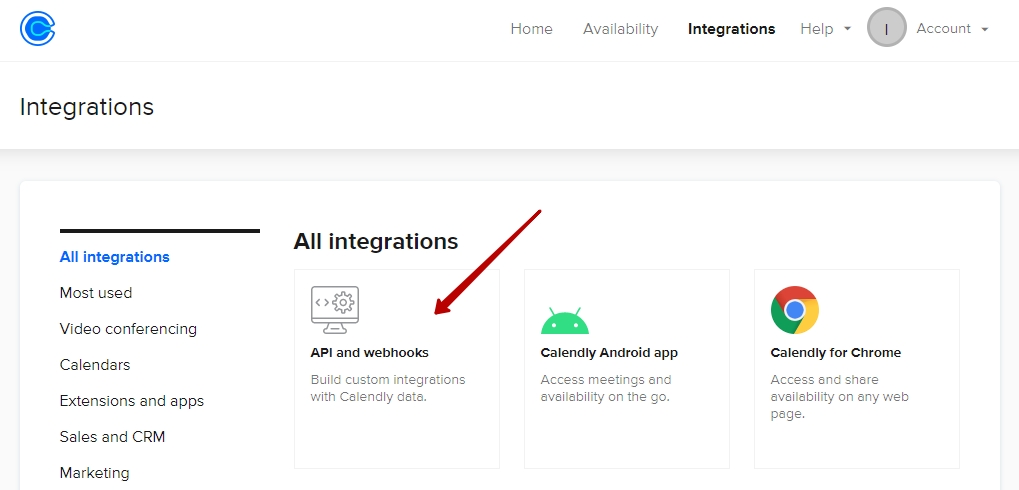Click the 'All integrations' section heading
The image size is (1019, 490).
(x=376, y=241)
